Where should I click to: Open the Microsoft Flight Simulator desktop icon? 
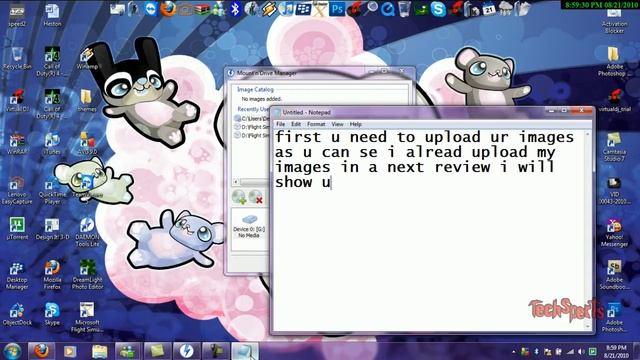(87, 318)
